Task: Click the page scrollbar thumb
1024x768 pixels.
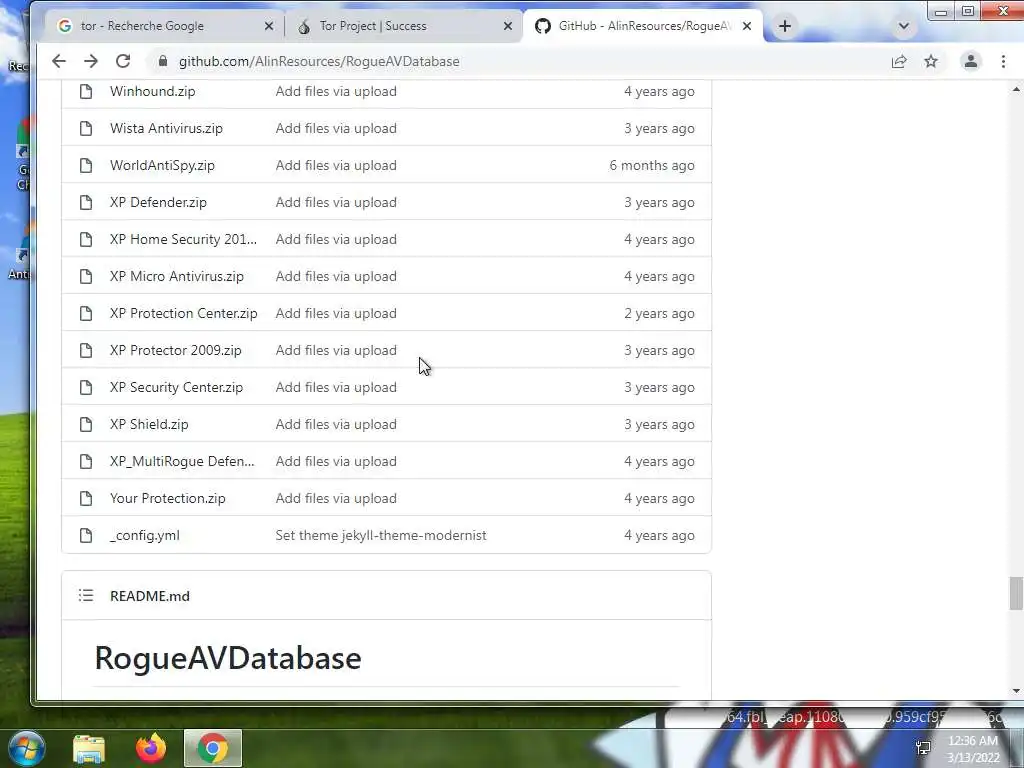Action: (1016, 593)
